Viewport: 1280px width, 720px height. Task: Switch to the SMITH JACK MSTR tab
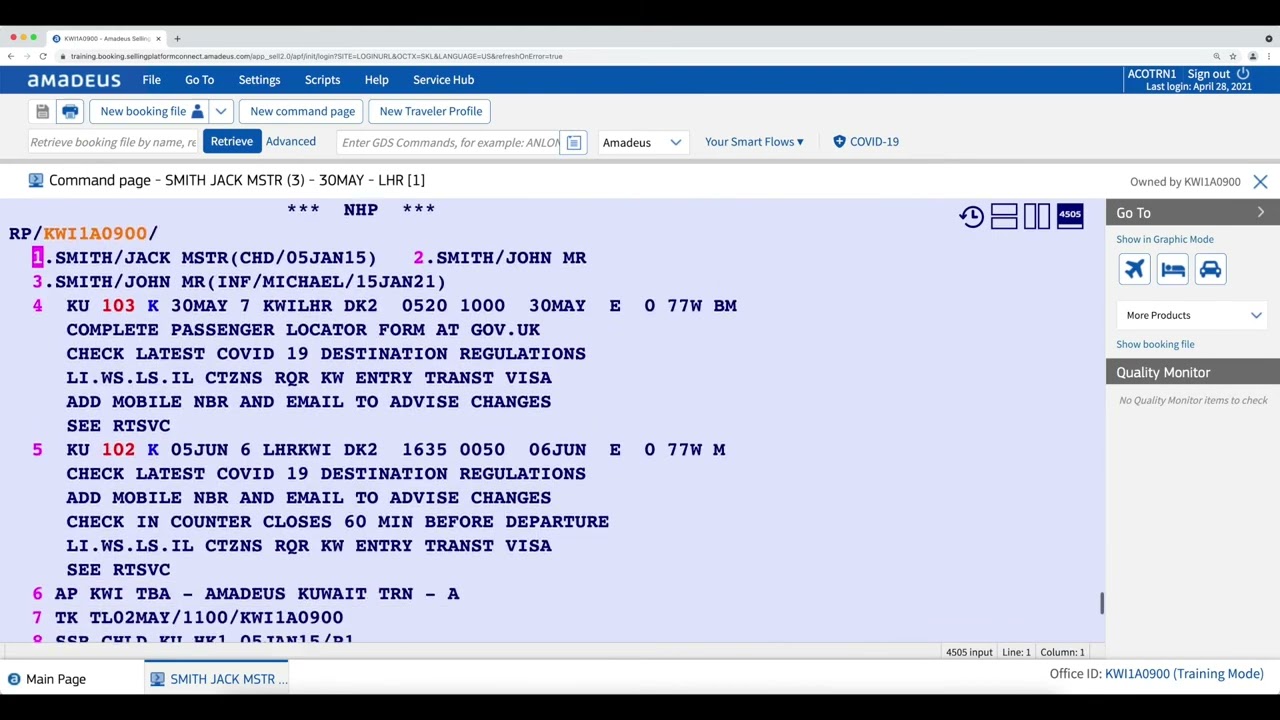218,679
